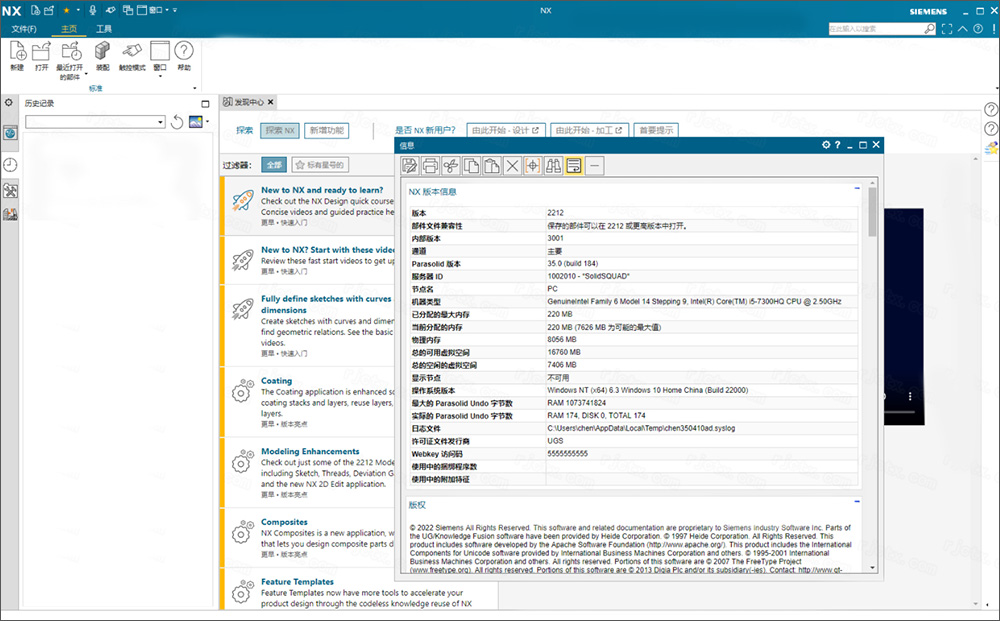The width and height of the screenshot is (1000, 621).
Task: Click the New (新建) file icon
Action: click(17, 52)
